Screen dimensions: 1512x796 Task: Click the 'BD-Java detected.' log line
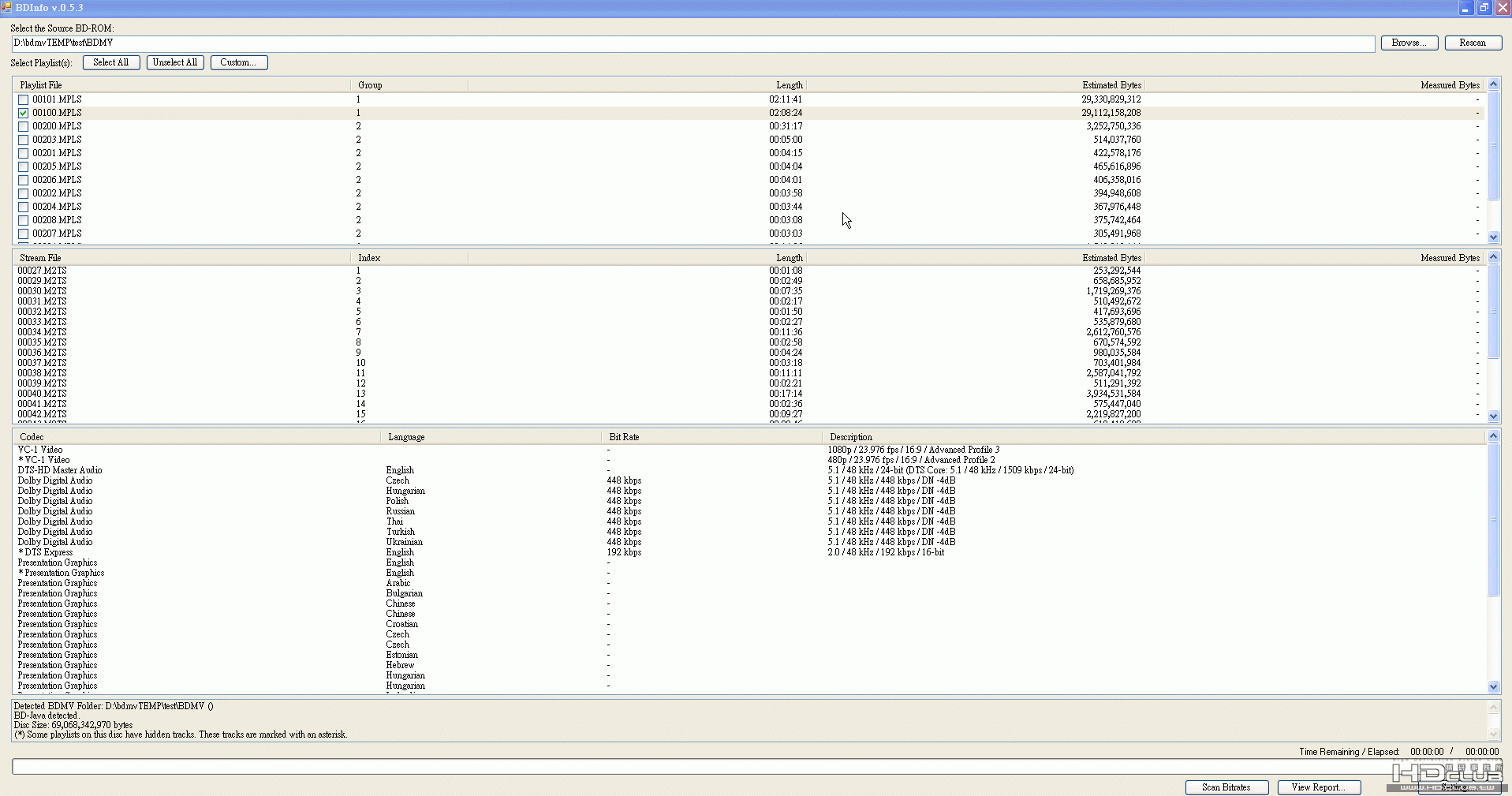46,716
